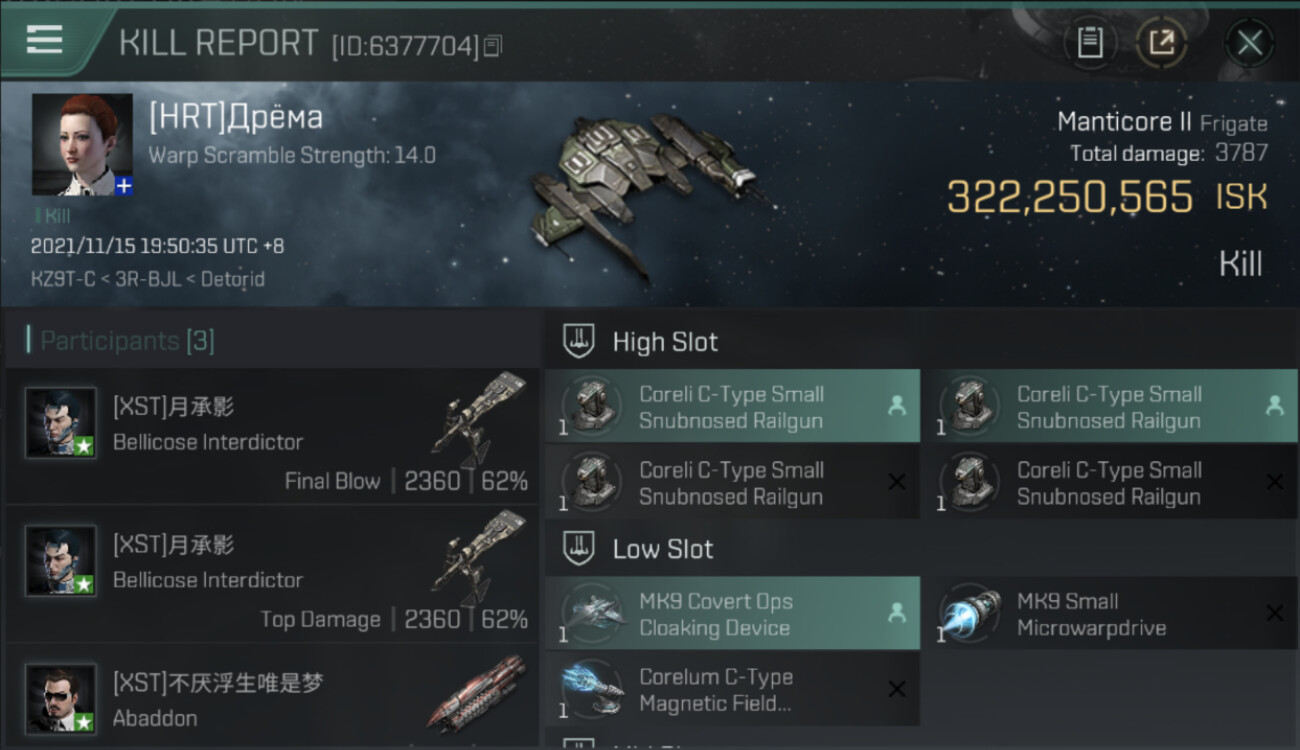The height and width of the screenshot is (750, 1300).
Task: Close the Kill Report window
Action: coord(1249,43)
